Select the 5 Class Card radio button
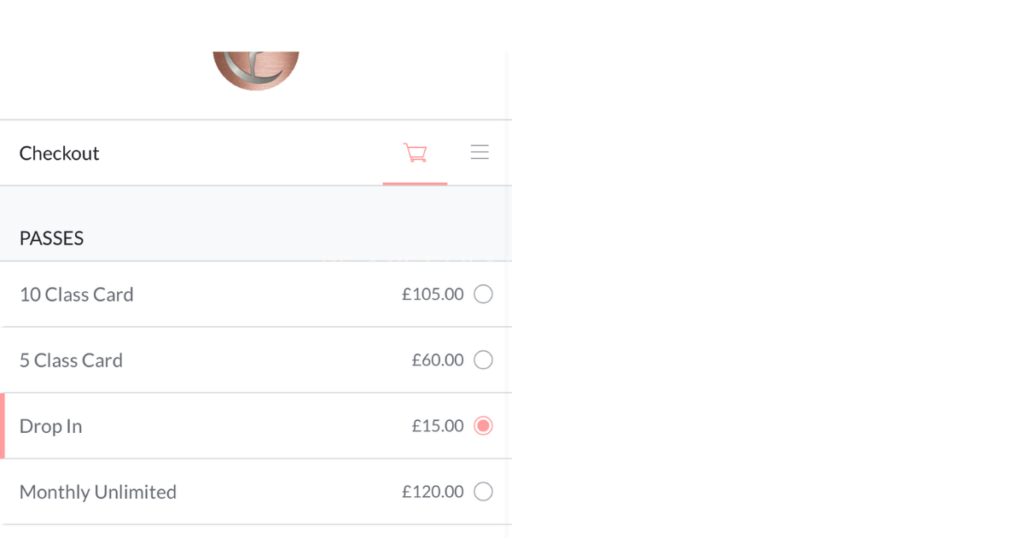The image size is (1024, 538). coord(483,360)
